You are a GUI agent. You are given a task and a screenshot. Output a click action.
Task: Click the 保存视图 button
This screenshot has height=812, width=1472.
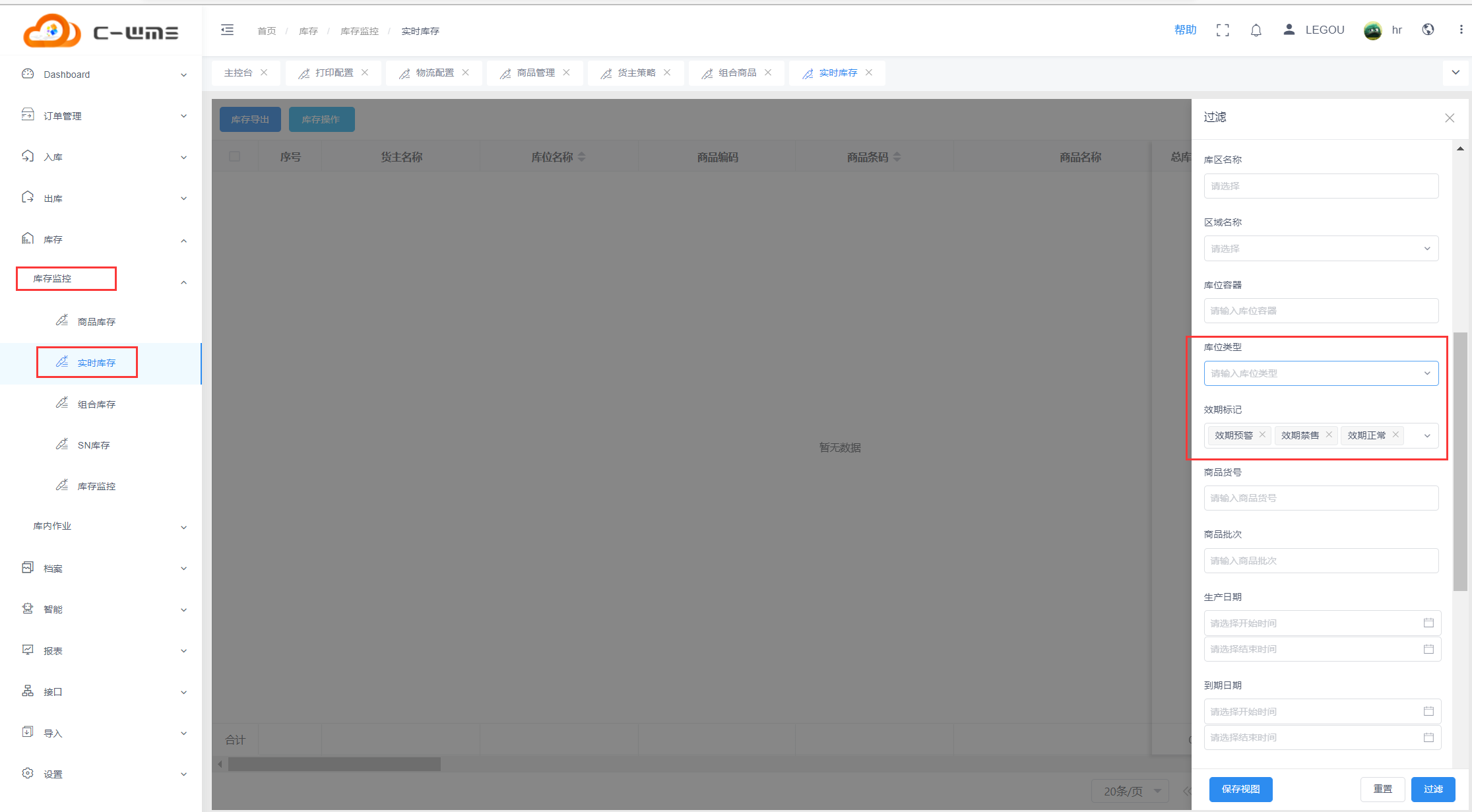tap(1240, 789)
